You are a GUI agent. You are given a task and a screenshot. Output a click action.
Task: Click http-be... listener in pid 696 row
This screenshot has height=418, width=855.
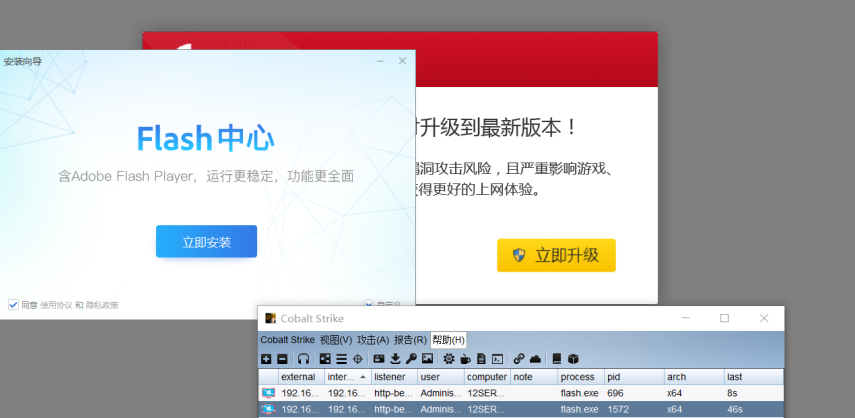pyautogui.click(x=394, y=393)
